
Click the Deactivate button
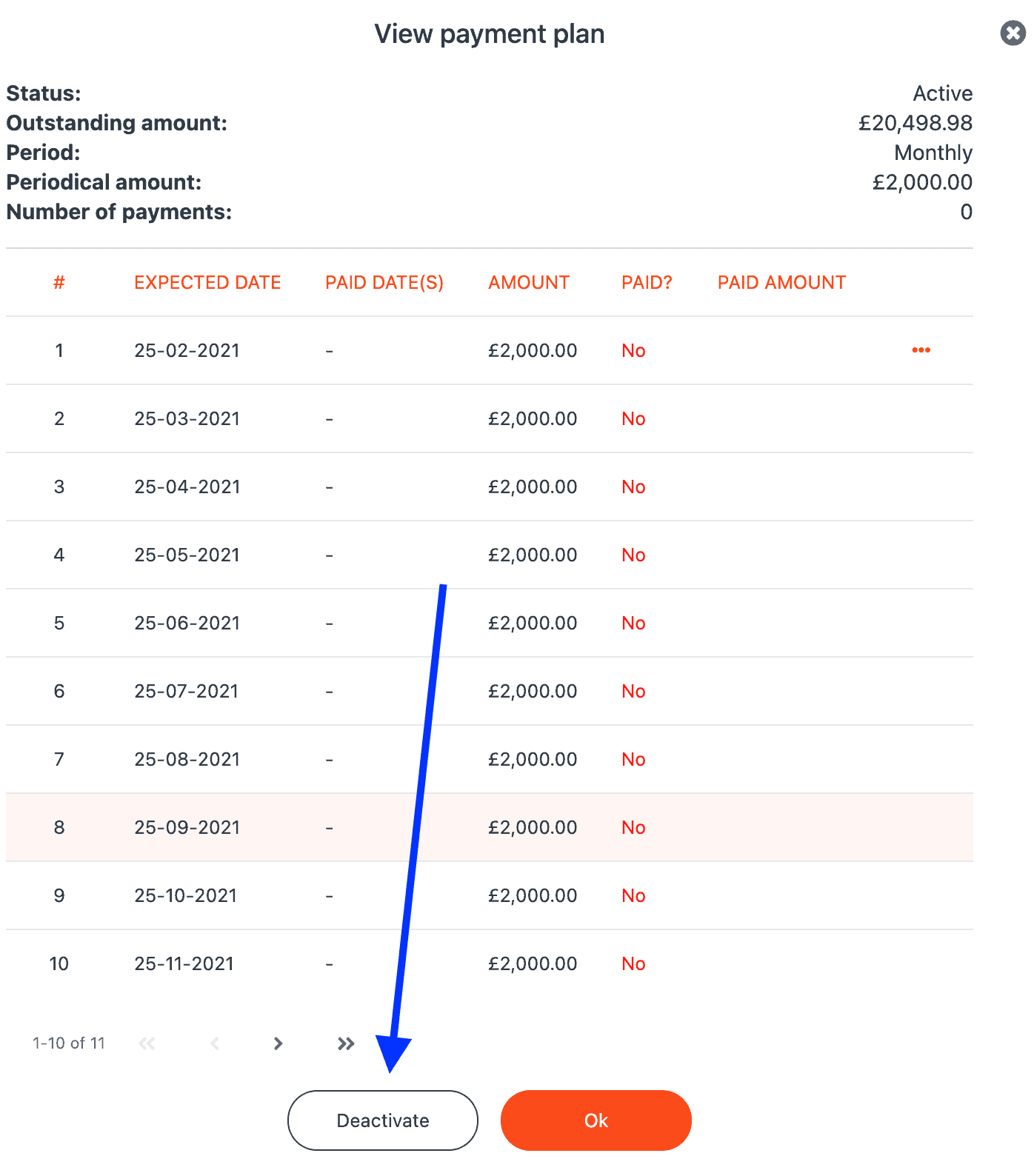[x=383, y=1120]
